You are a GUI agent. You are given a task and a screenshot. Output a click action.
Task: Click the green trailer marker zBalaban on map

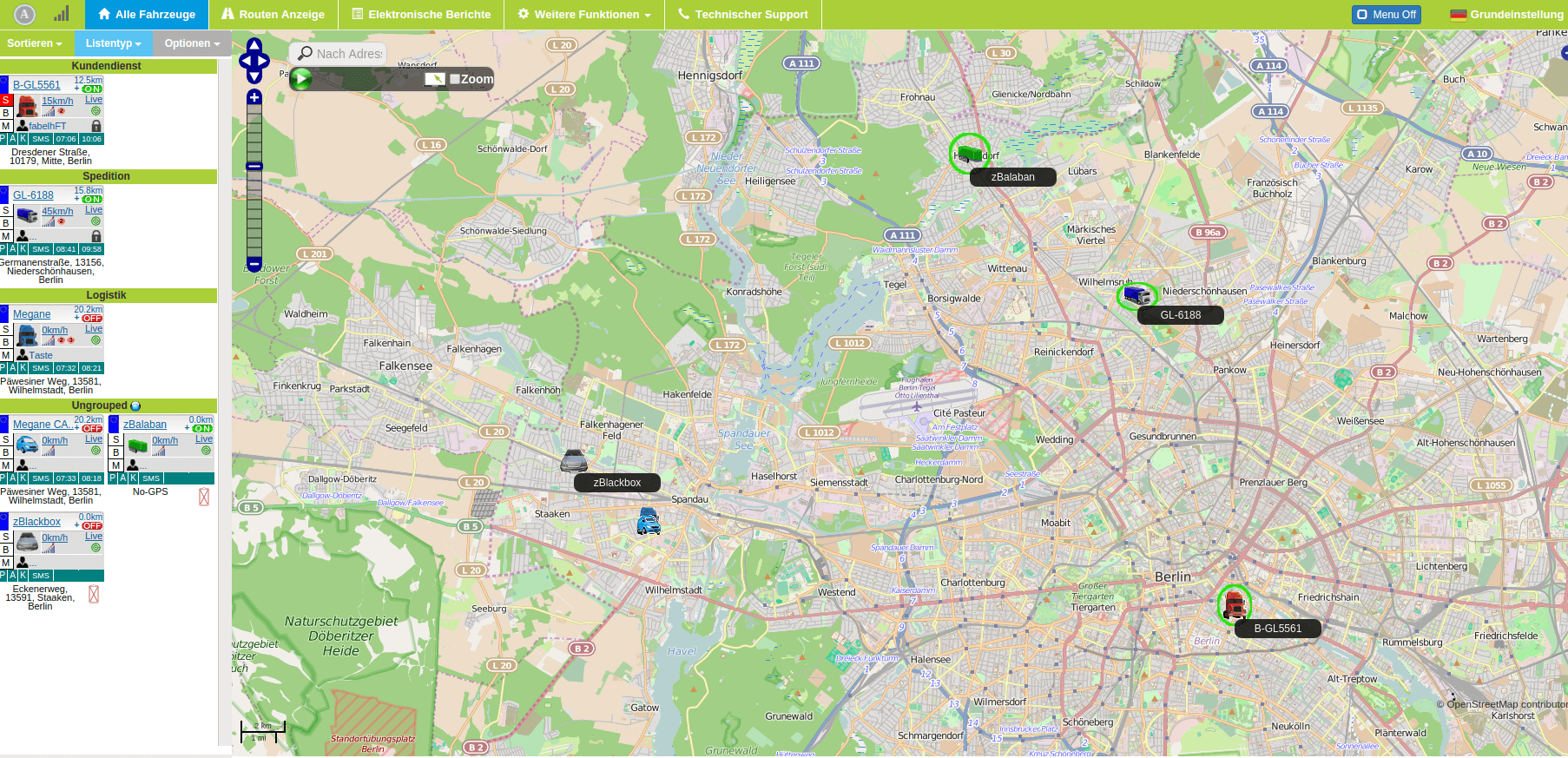coord(970,155)
